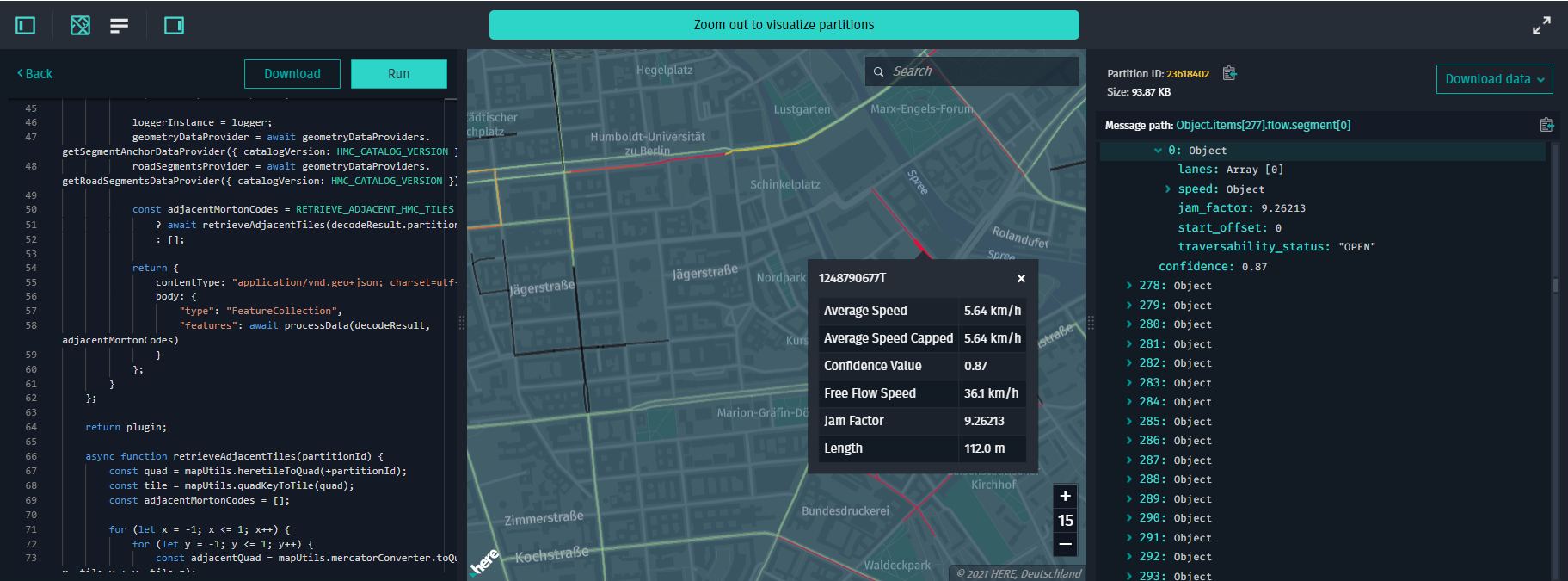
Task: Click the Free Flow Speed value 36.1 km/h
Action: (x=991, y=393)
